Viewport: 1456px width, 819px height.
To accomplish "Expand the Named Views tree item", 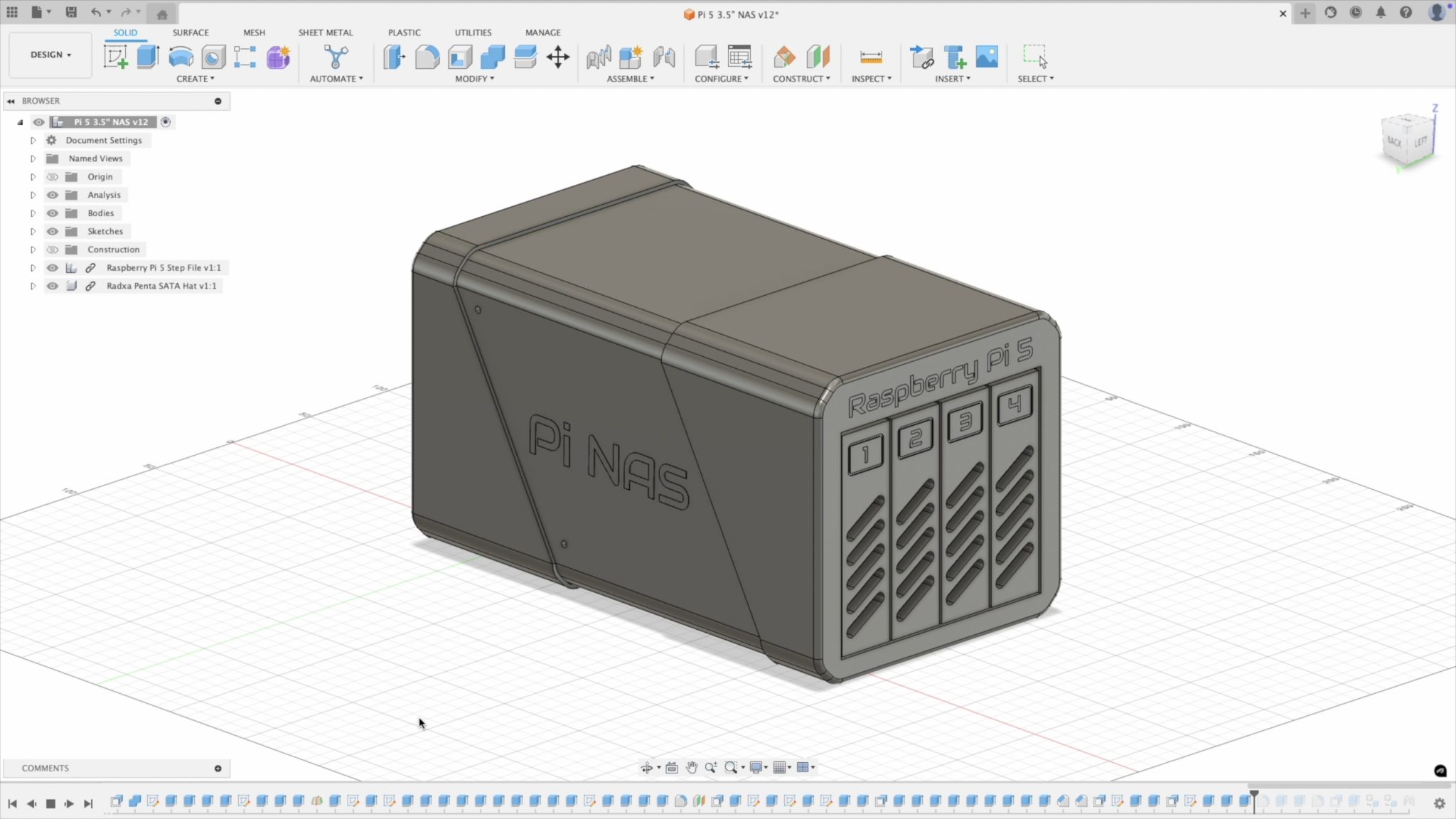I will 33,158.
